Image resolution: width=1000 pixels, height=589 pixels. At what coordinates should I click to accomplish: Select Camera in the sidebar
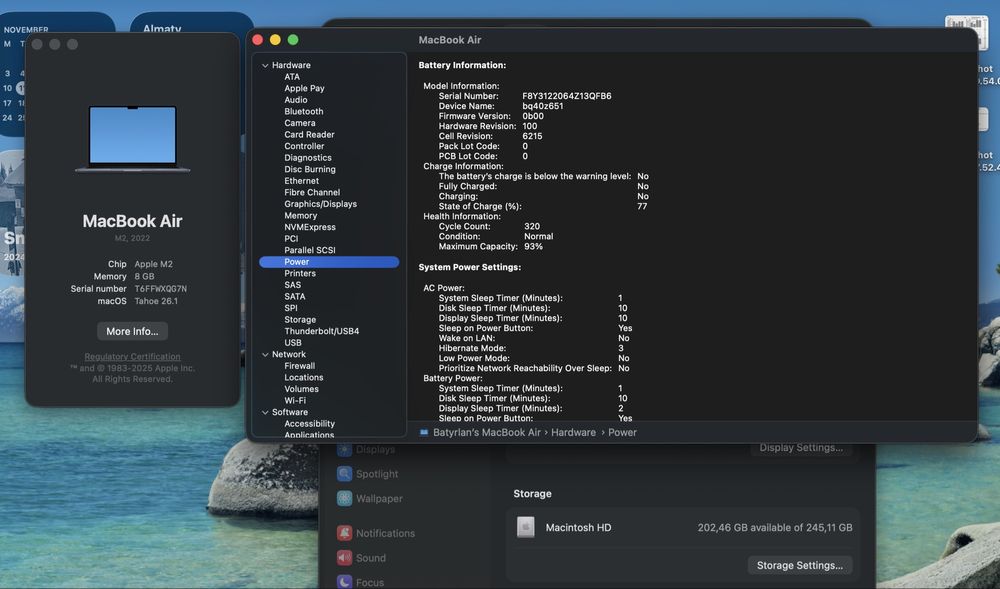[x=300, y=123]
